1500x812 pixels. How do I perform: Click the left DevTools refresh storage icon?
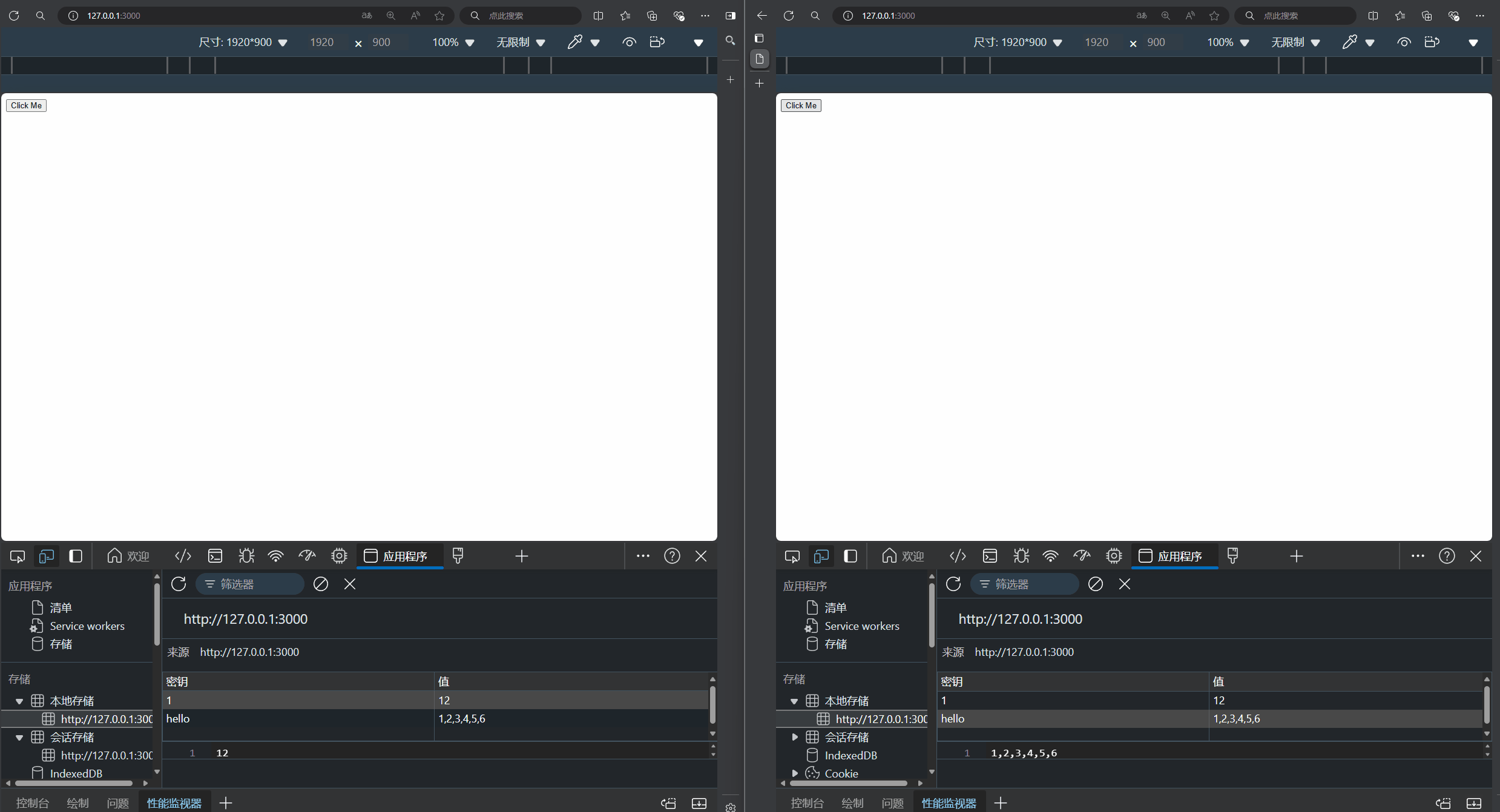tap(179, 584)
